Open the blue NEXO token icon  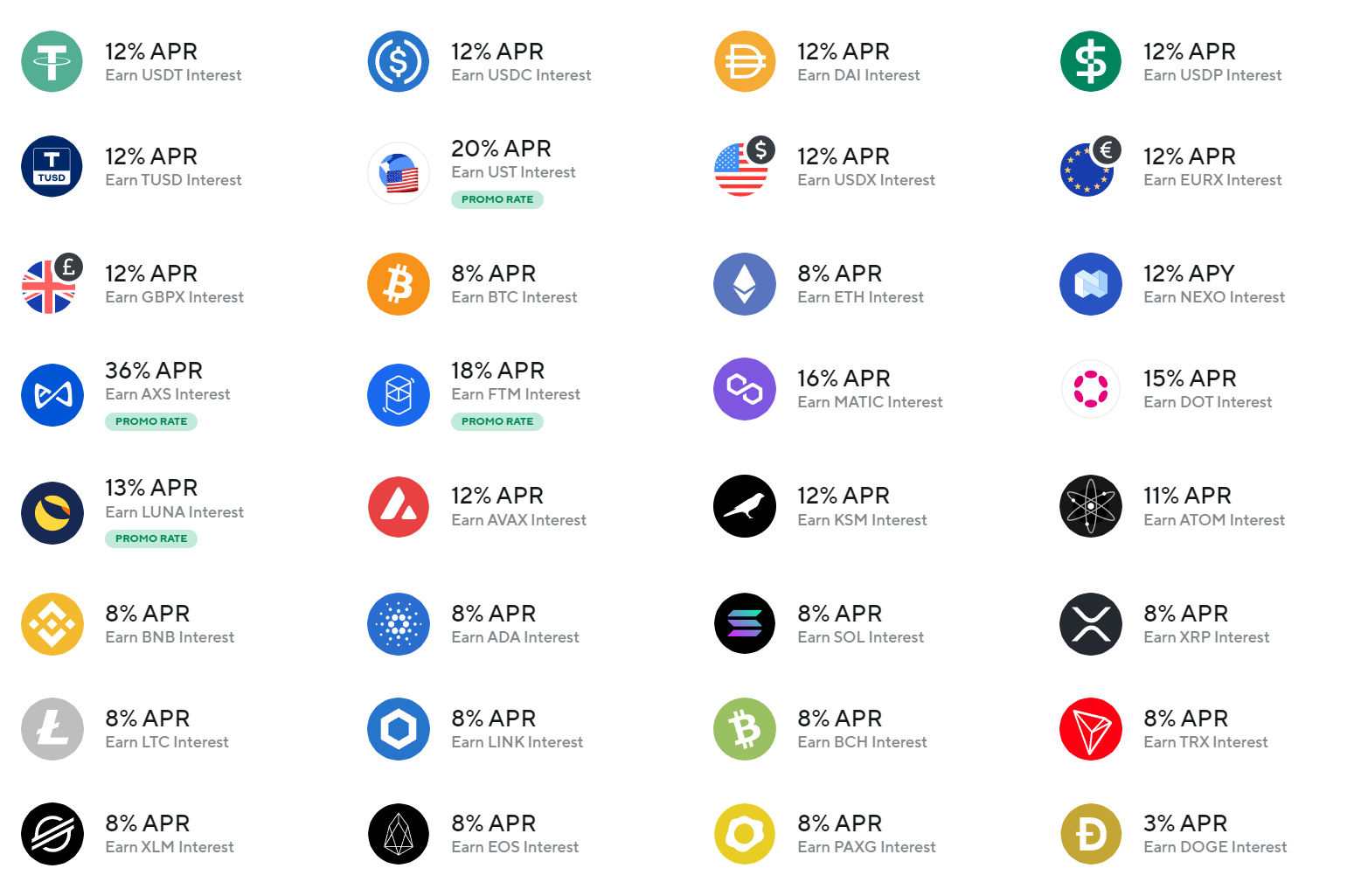click(1091, 284)
